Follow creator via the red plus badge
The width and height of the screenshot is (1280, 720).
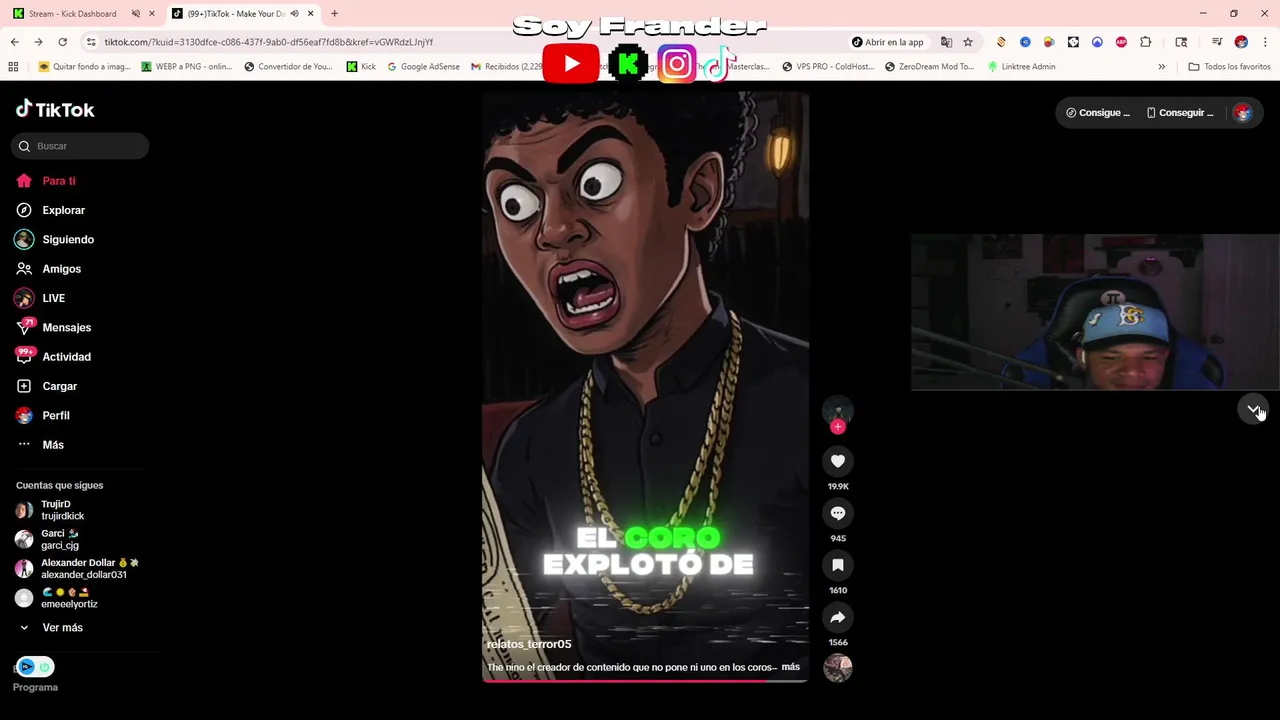coord(838,427)
